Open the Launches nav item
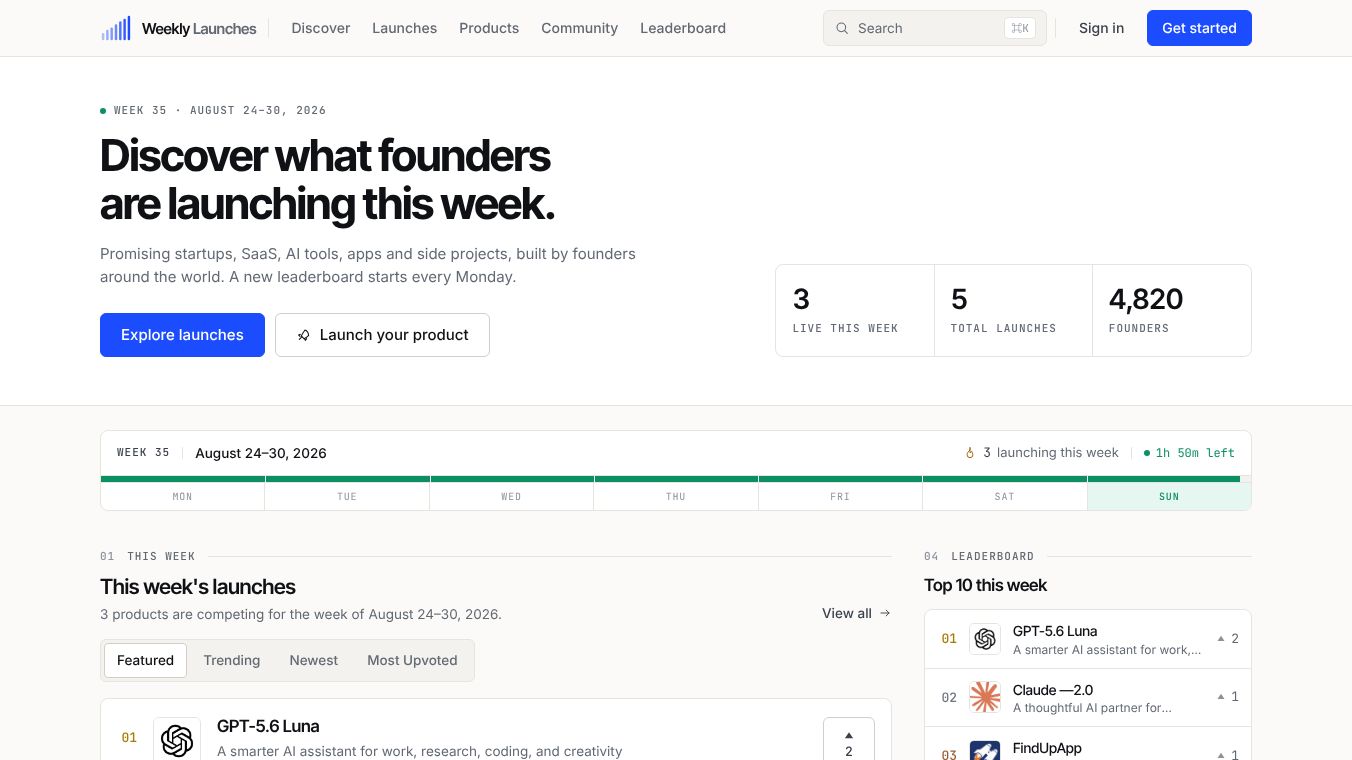1352x760 pixels. point(404,28)
